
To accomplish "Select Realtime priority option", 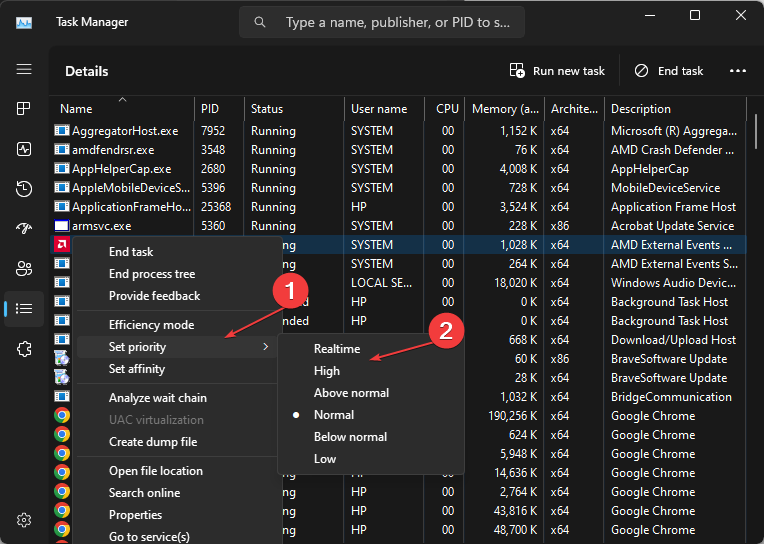I will click(x=336, y=349).
